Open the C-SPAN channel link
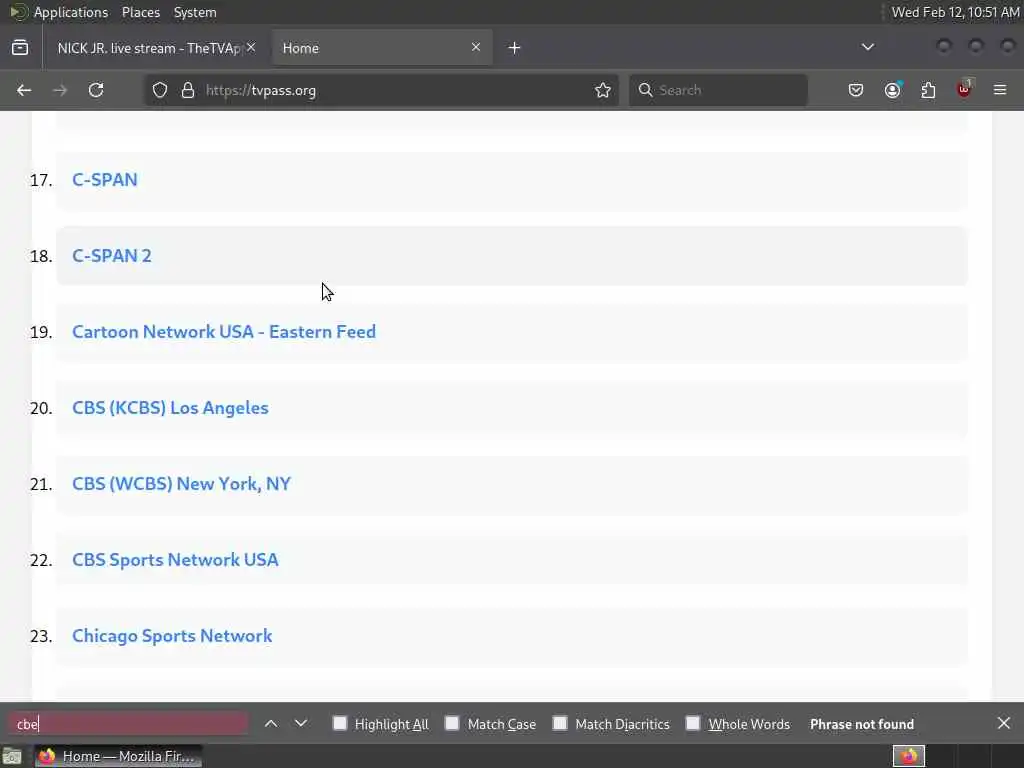 (104, 180)
